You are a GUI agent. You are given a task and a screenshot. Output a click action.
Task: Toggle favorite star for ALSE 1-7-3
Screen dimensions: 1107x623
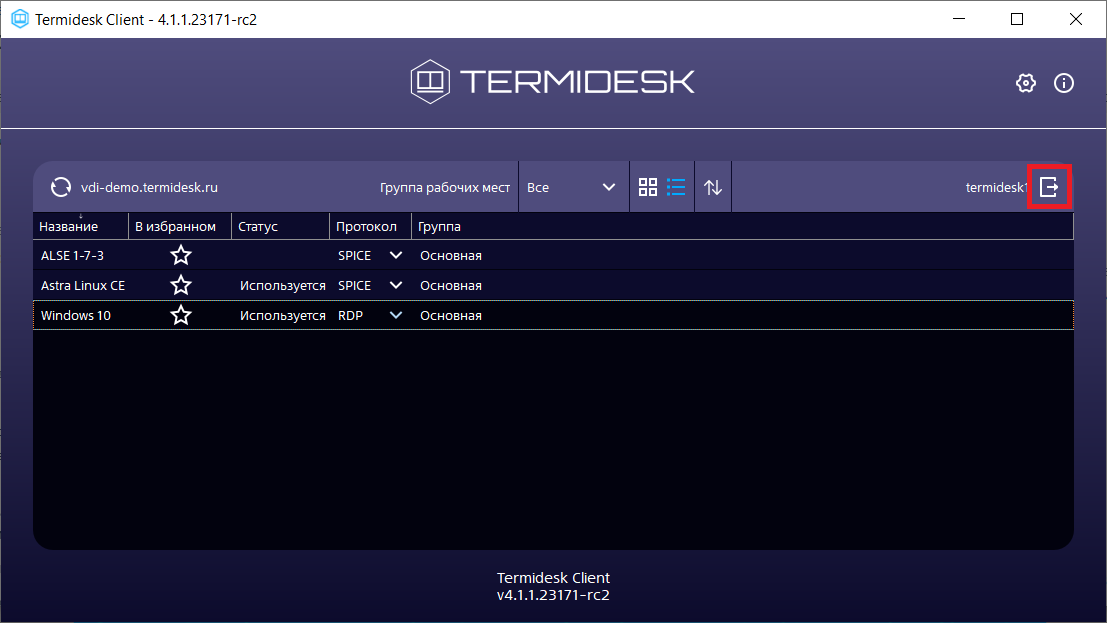[181, 256]
